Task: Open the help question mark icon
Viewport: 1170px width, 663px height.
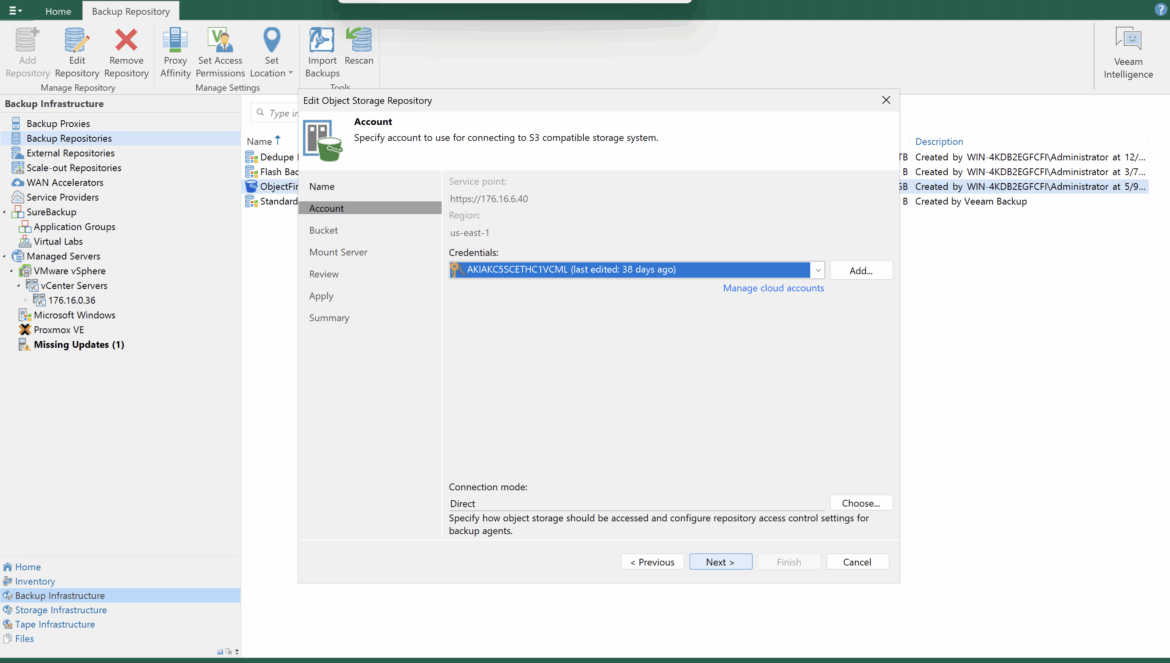Action: tap(1160, 10)
